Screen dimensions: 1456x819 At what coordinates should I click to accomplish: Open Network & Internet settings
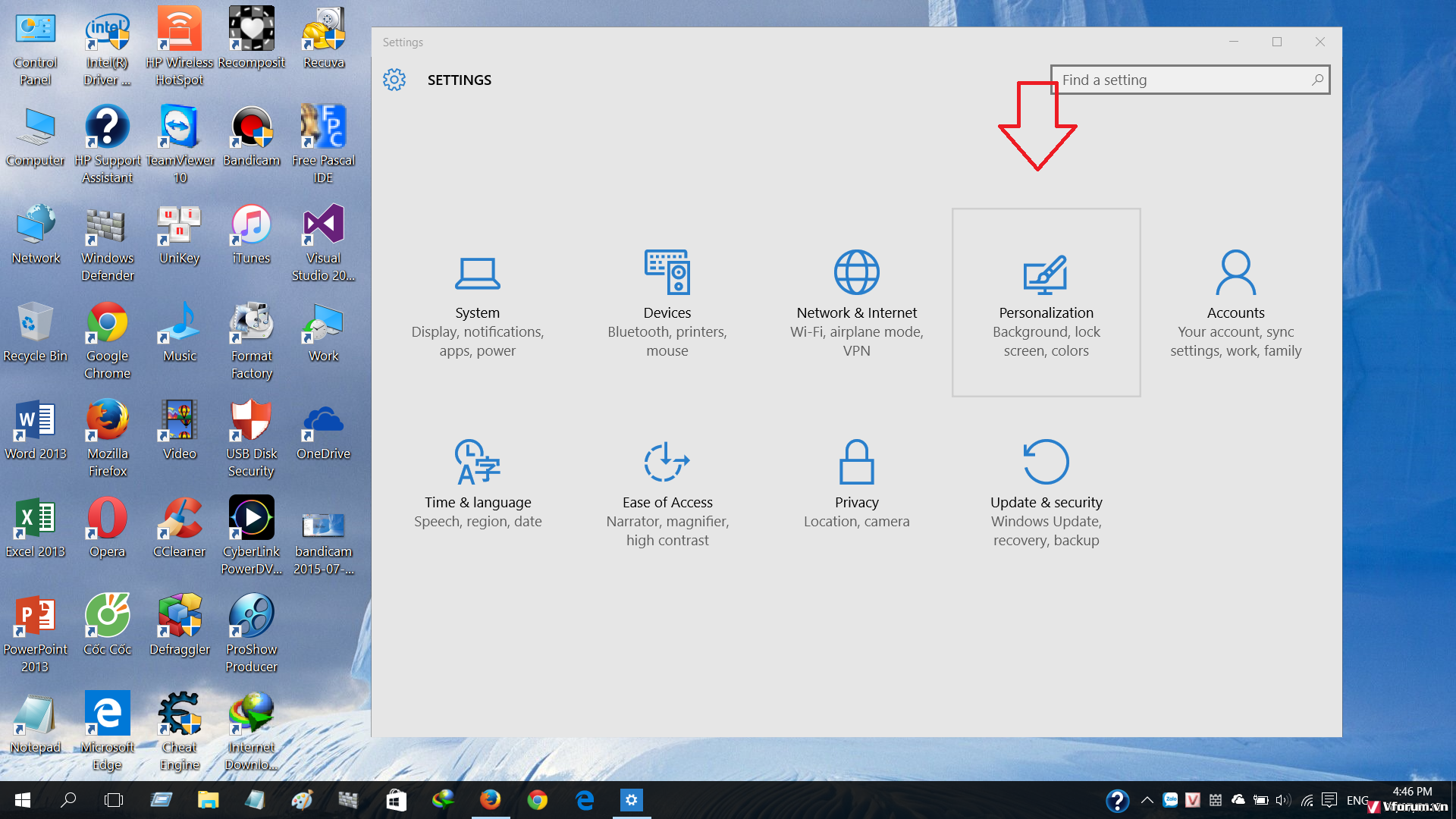(856, 302)
